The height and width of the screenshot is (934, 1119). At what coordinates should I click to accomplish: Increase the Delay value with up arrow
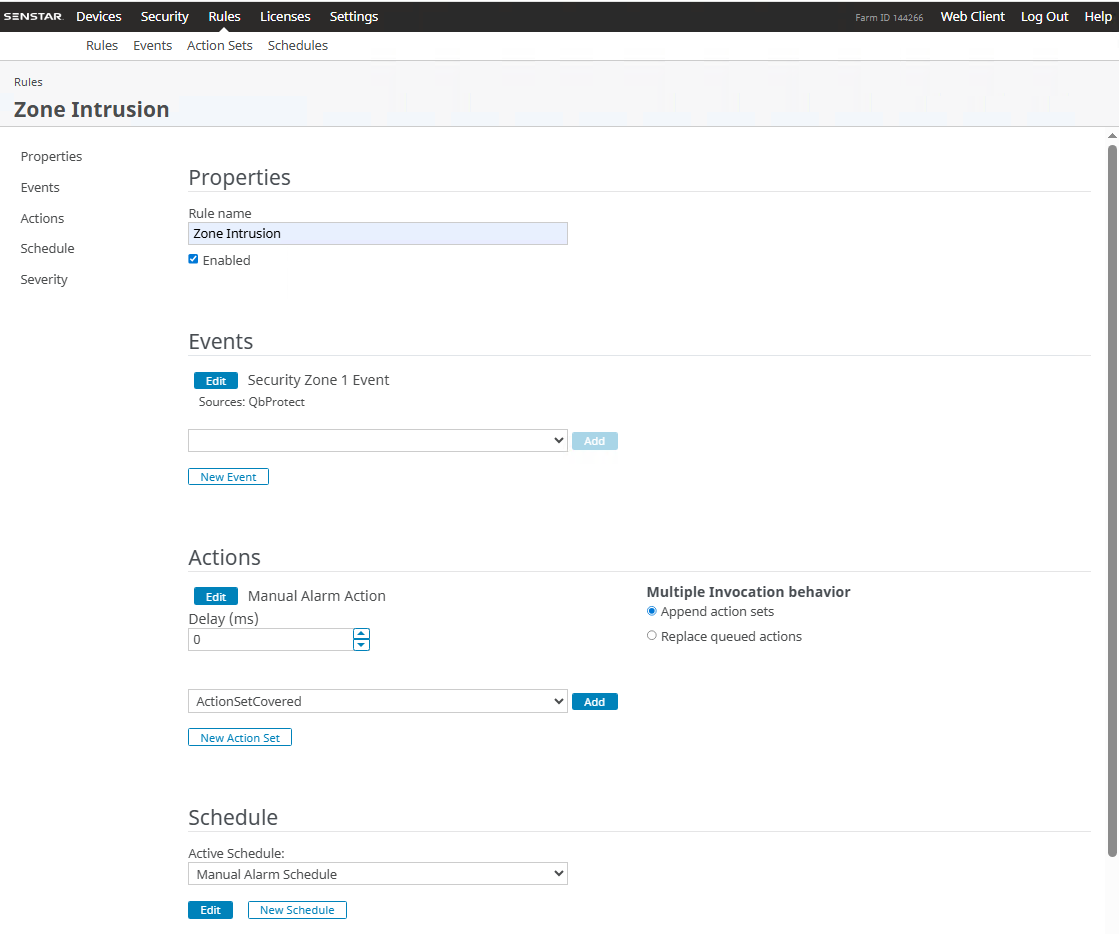pos(361,634)
